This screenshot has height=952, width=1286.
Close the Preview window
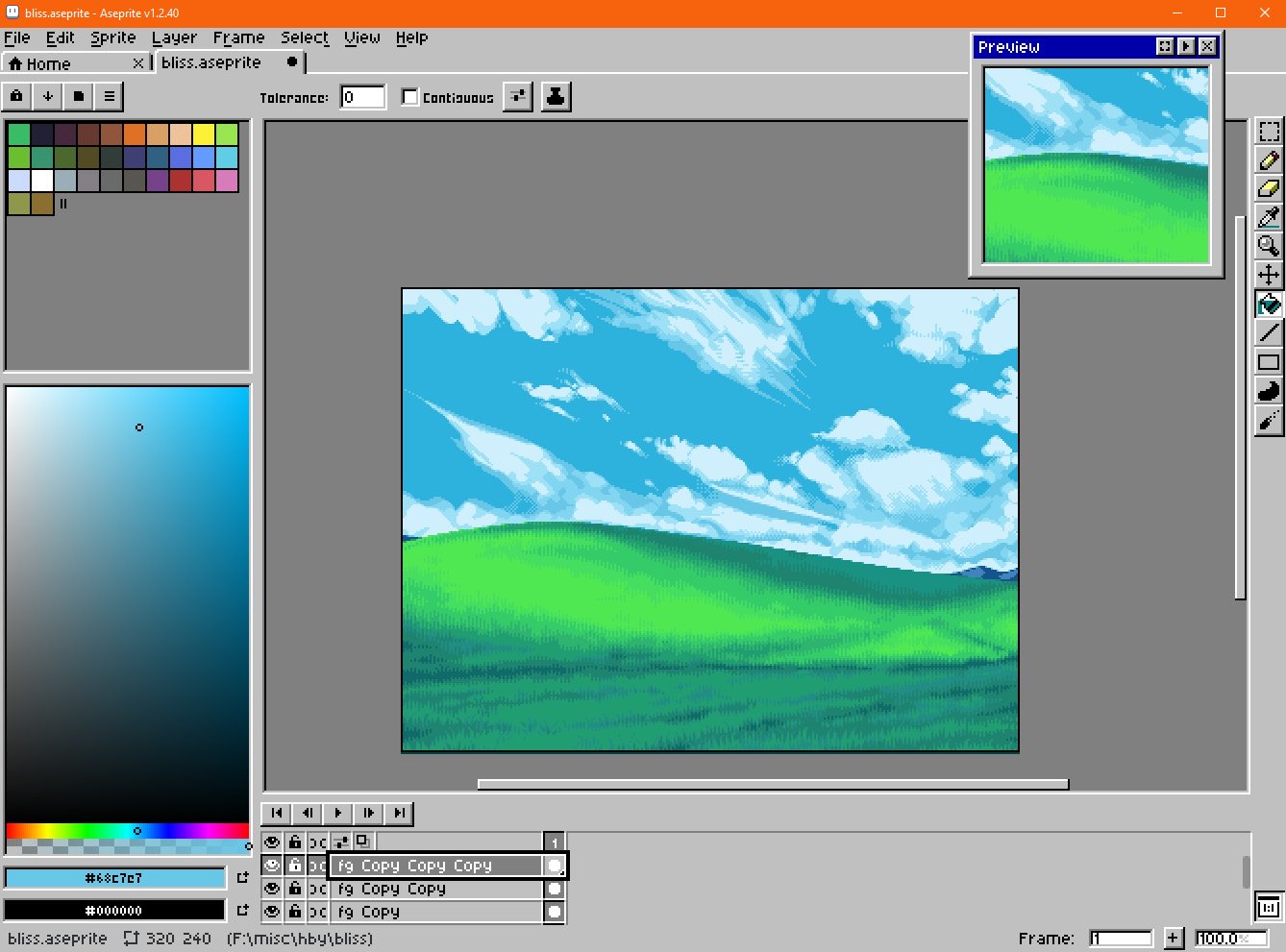pos(1207,46)
